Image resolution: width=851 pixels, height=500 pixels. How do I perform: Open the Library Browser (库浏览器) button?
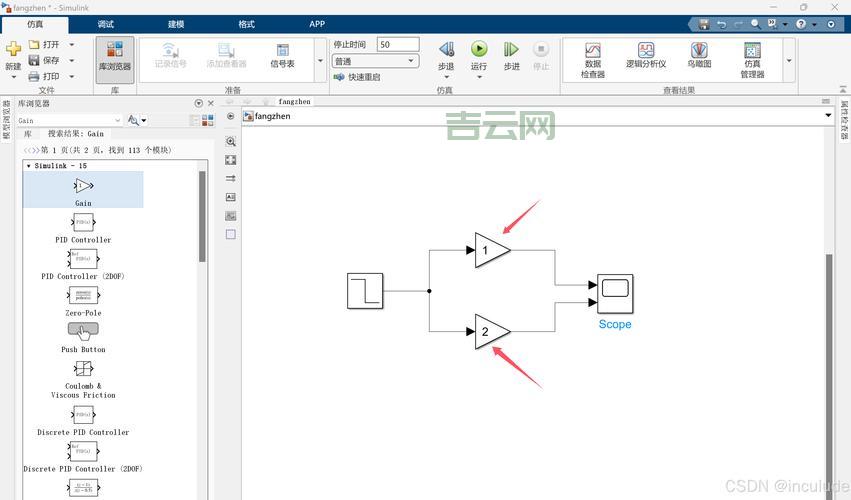tap(115, 56)
